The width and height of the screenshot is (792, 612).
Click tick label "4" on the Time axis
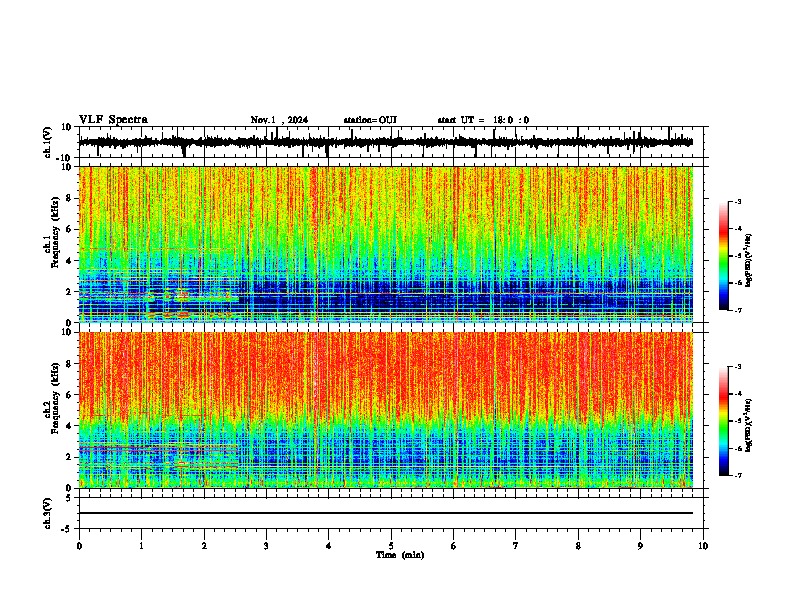[x=329, y=546]
